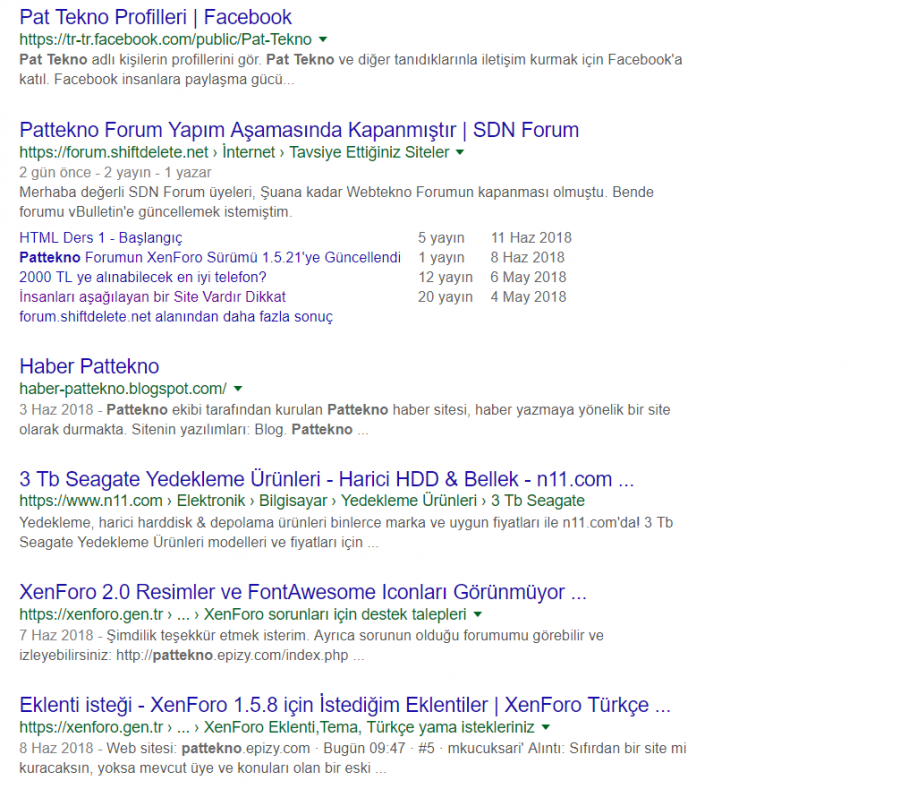
Task: Open 2000 TL ye alınabilecek en iyi telefon
Action: pos(143,277)
